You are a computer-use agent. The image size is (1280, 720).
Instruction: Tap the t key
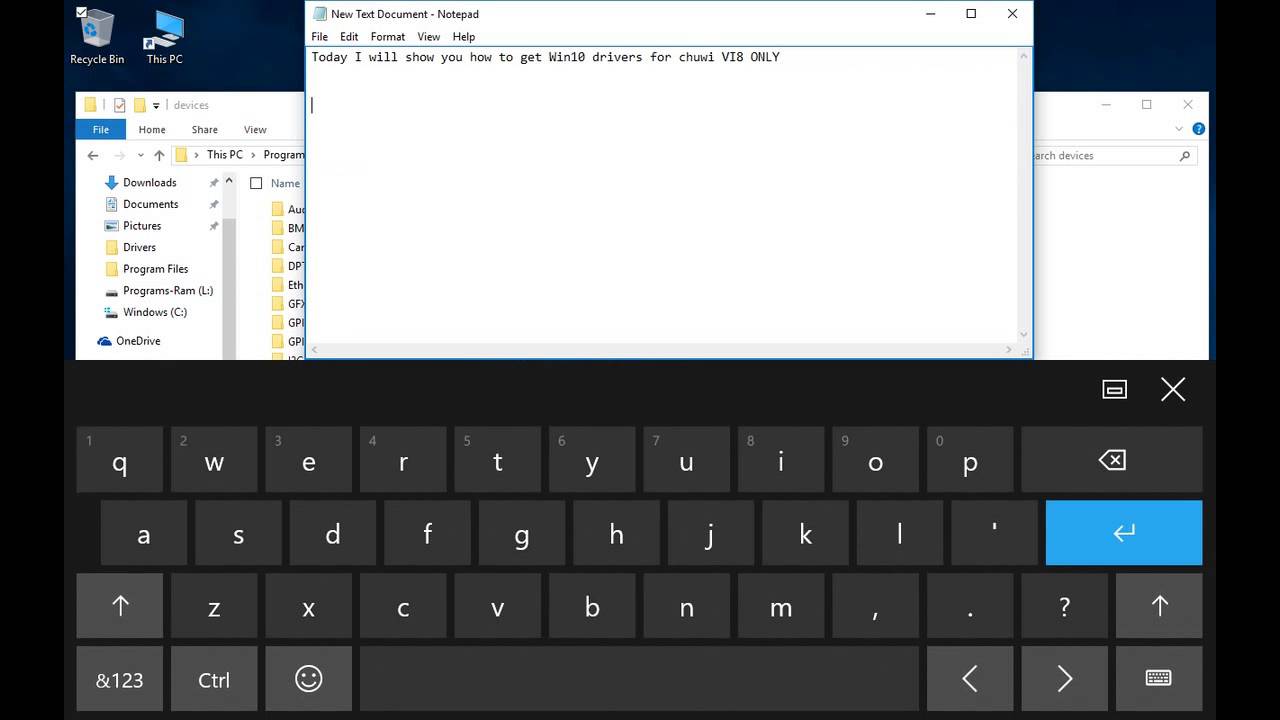(x=497, y=460)
